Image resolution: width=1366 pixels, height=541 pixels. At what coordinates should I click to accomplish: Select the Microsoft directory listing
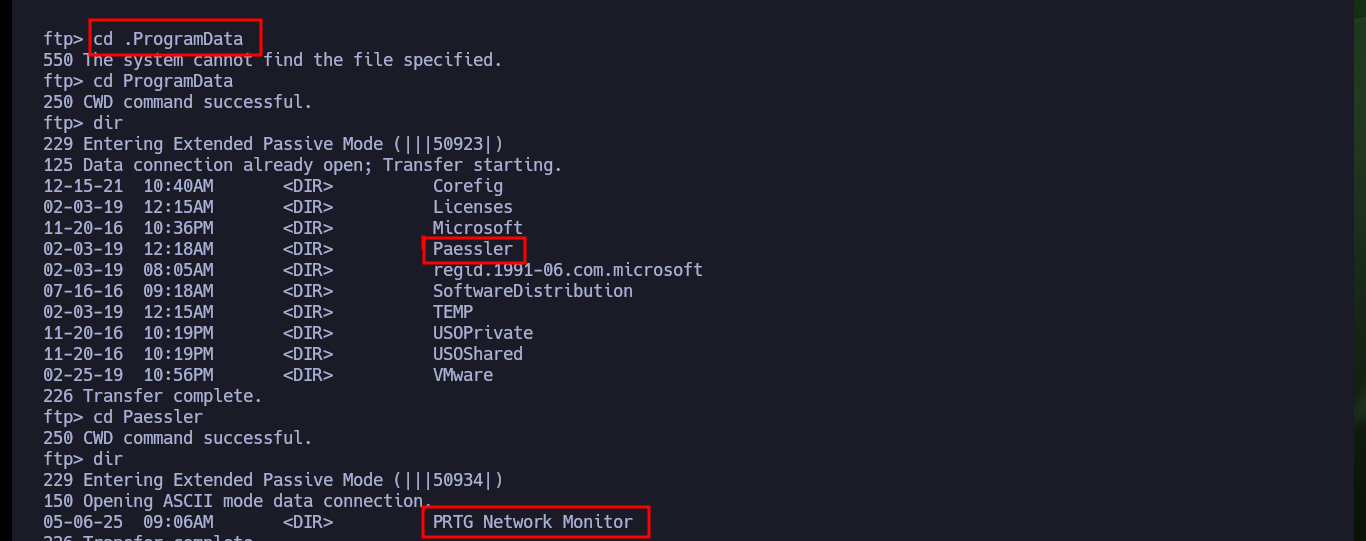(x=478, y=228)
